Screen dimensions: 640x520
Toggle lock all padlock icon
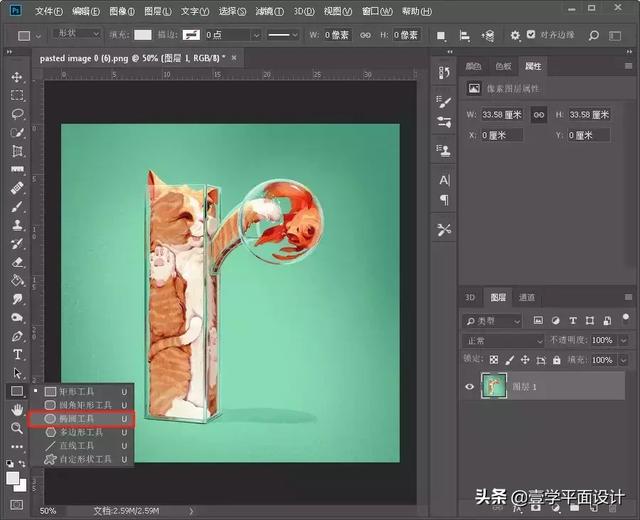[556, 360]
